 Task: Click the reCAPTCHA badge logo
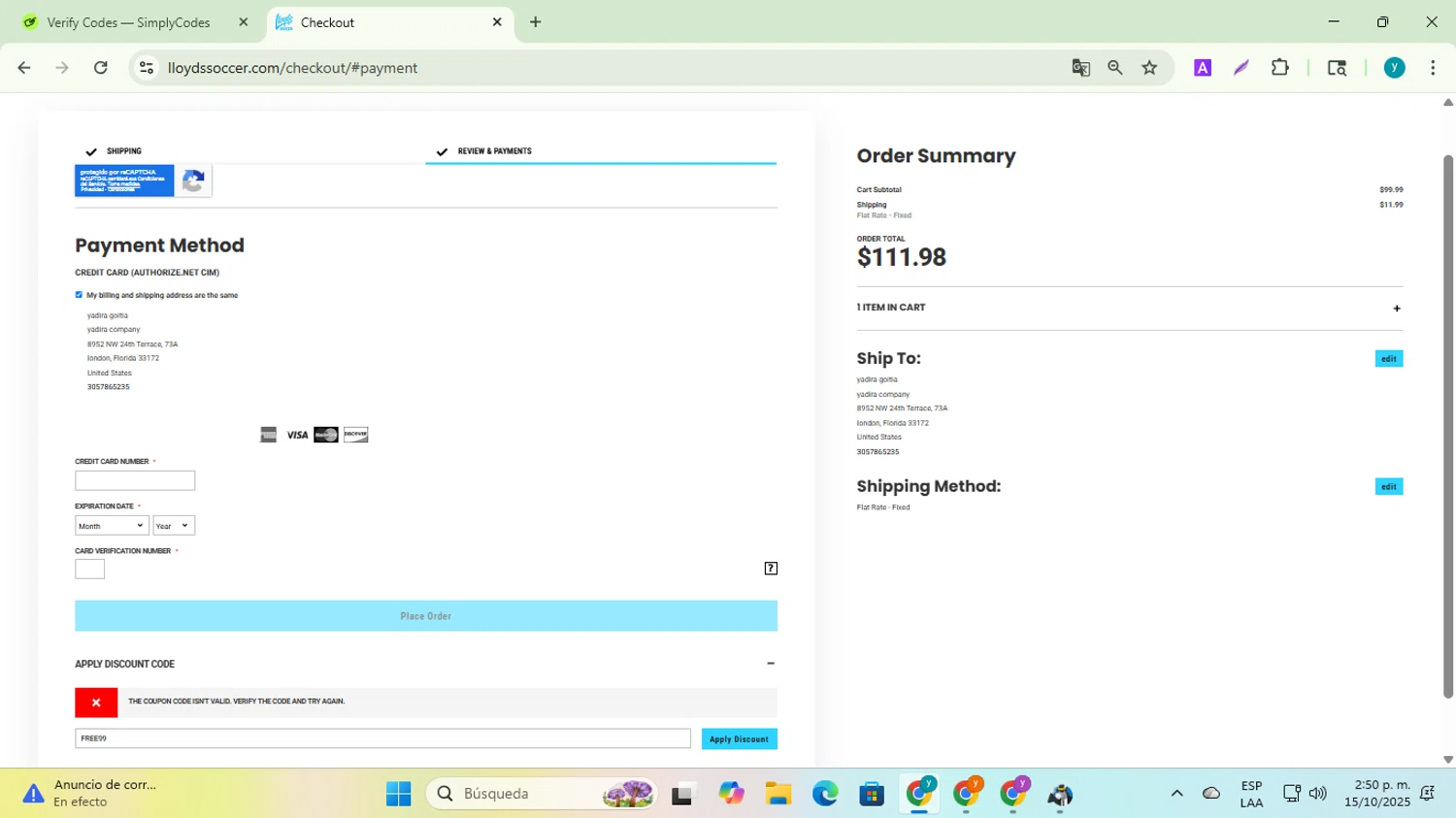193,181
